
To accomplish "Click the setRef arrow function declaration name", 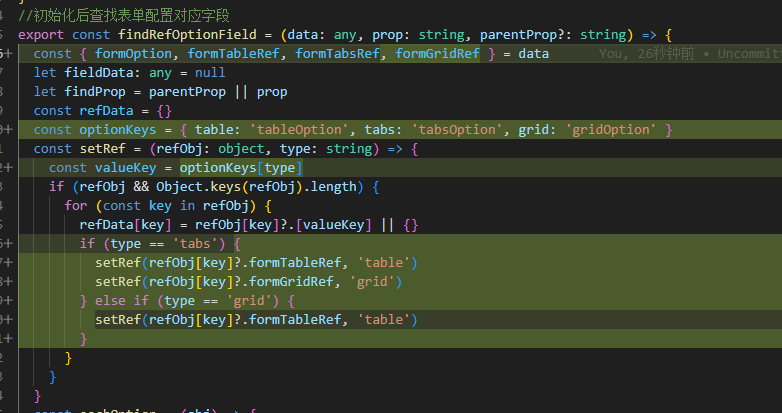I will pyautogui.click(x=100, y=149).
